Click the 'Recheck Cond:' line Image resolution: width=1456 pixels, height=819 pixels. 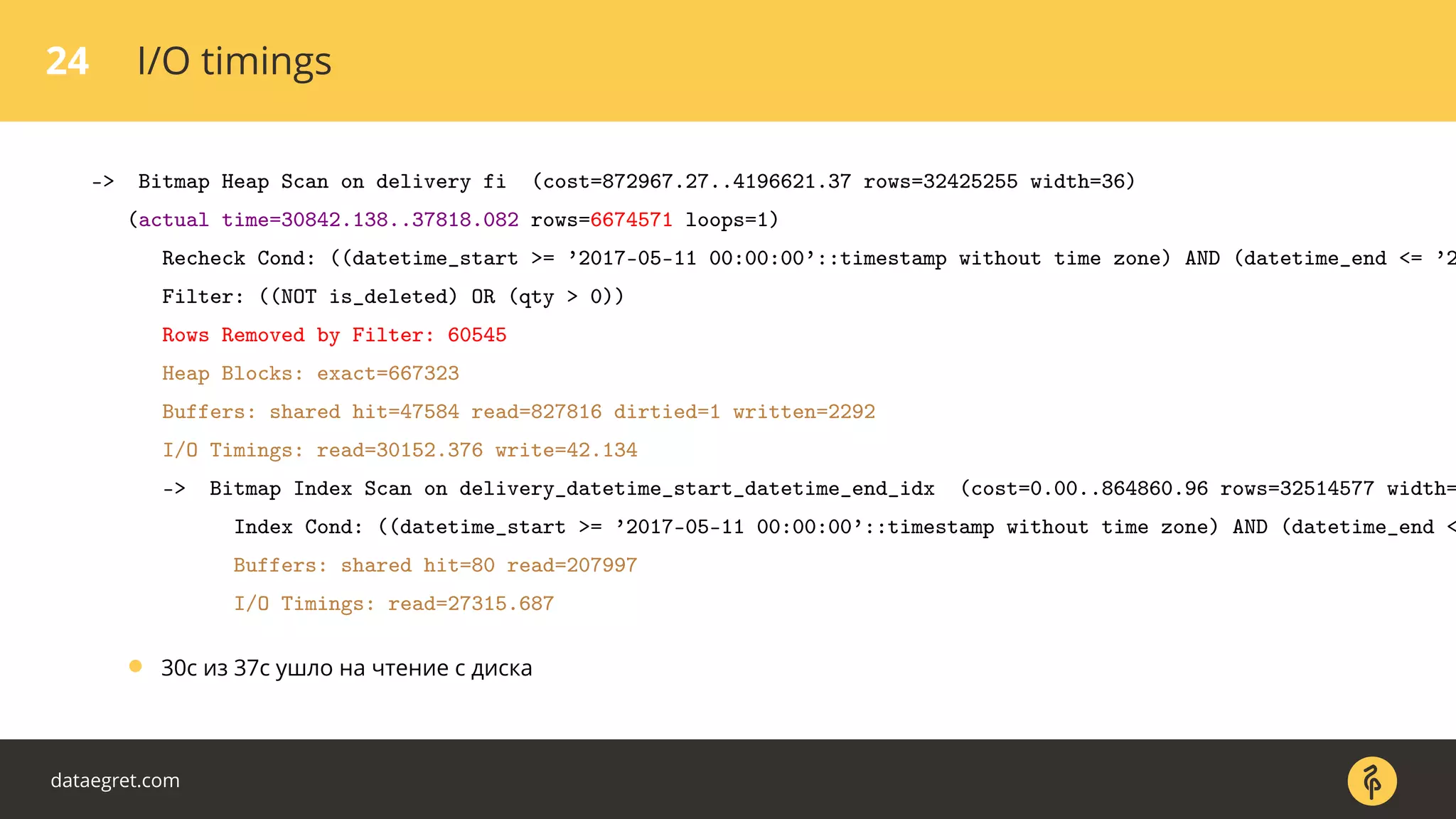click(x=809, y=259)
